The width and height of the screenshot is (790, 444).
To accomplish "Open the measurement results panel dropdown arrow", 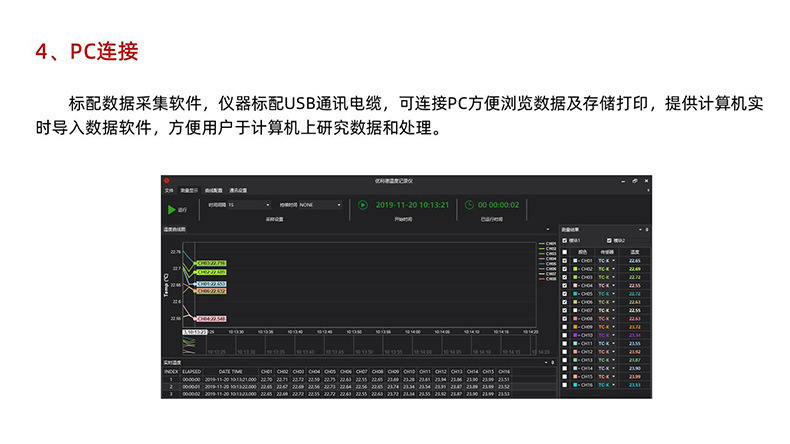I will (x=640, y=230).
